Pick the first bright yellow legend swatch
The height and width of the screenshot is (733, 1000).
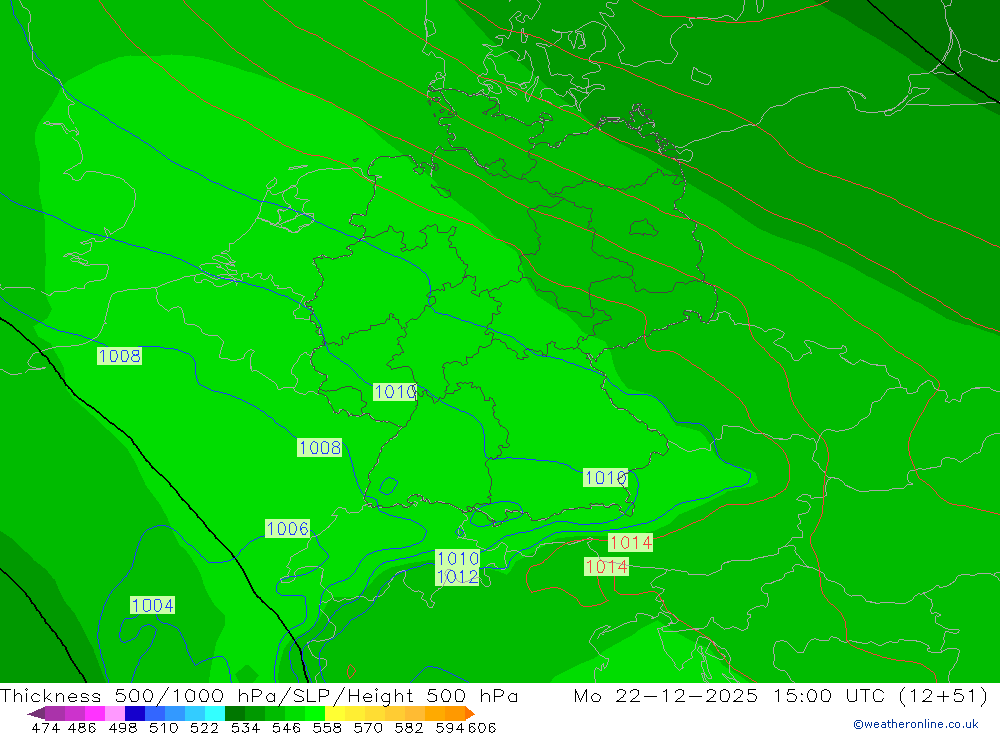335,713
